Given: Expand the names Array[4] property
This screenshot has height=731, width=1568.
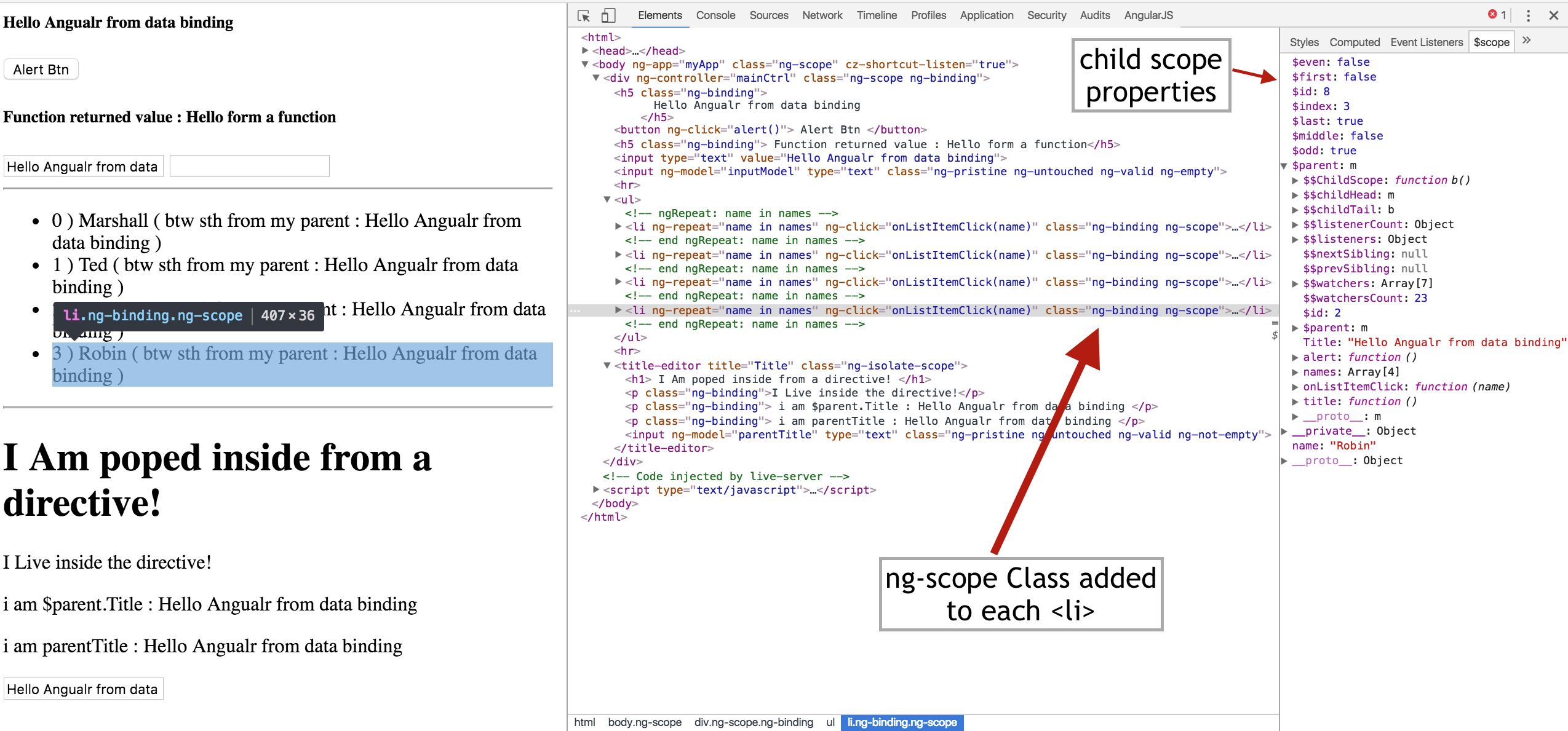Looking at the screenshot, I should [1295, 372].
